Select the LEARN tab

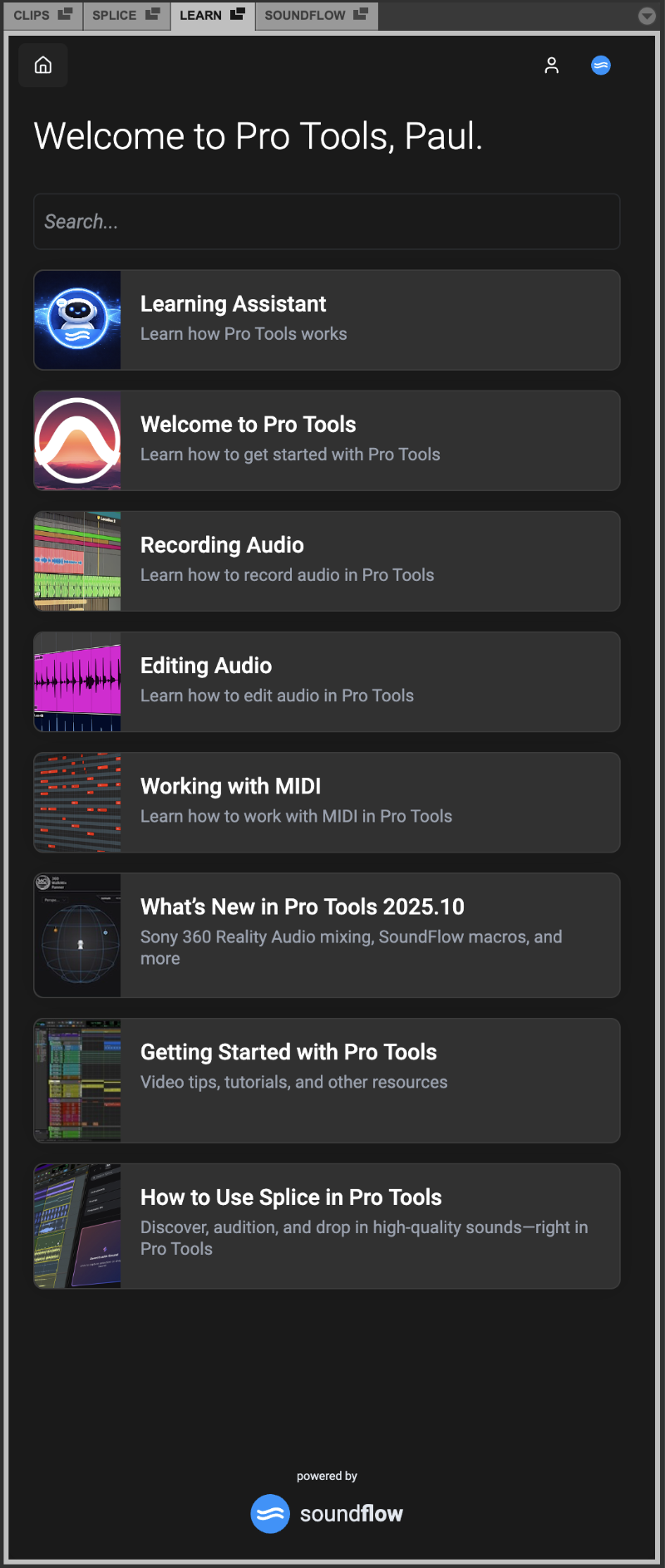(213, 16)
